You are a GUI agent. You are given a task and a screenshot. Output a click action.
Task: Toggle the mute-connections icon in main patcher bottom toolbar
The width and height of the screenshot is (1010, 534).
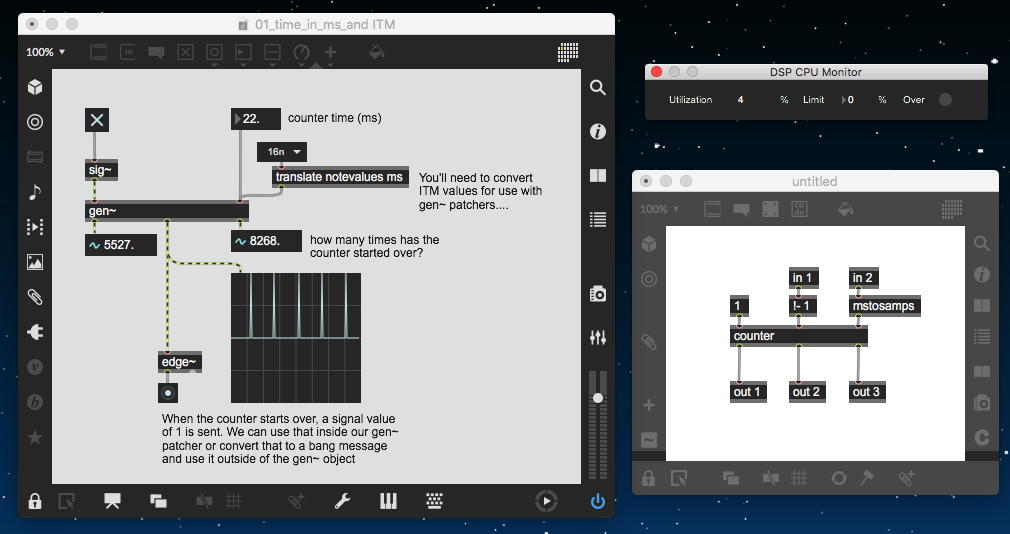point(204,501)
